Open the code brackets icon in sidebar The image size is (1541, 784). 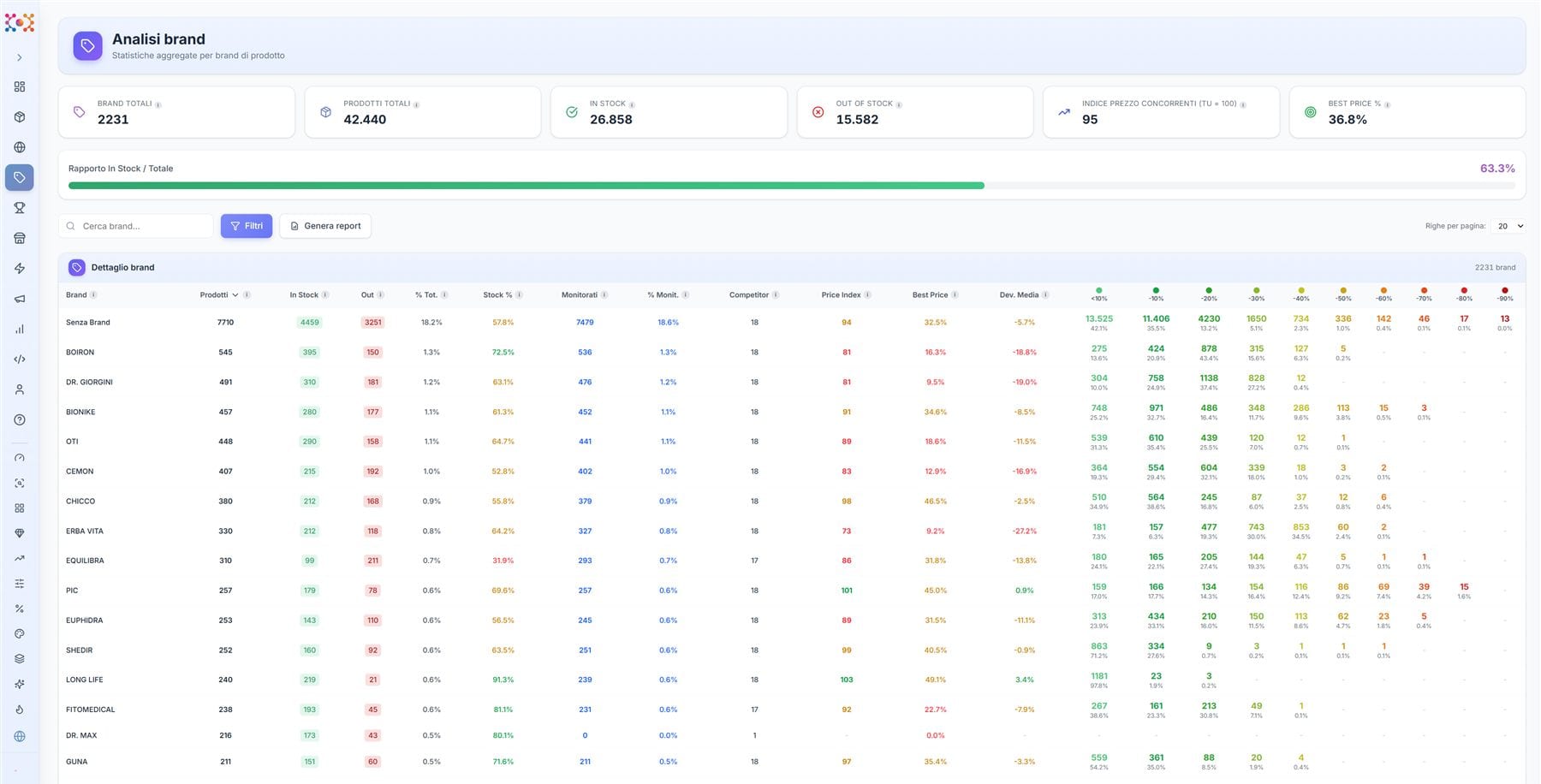point(19,359)
